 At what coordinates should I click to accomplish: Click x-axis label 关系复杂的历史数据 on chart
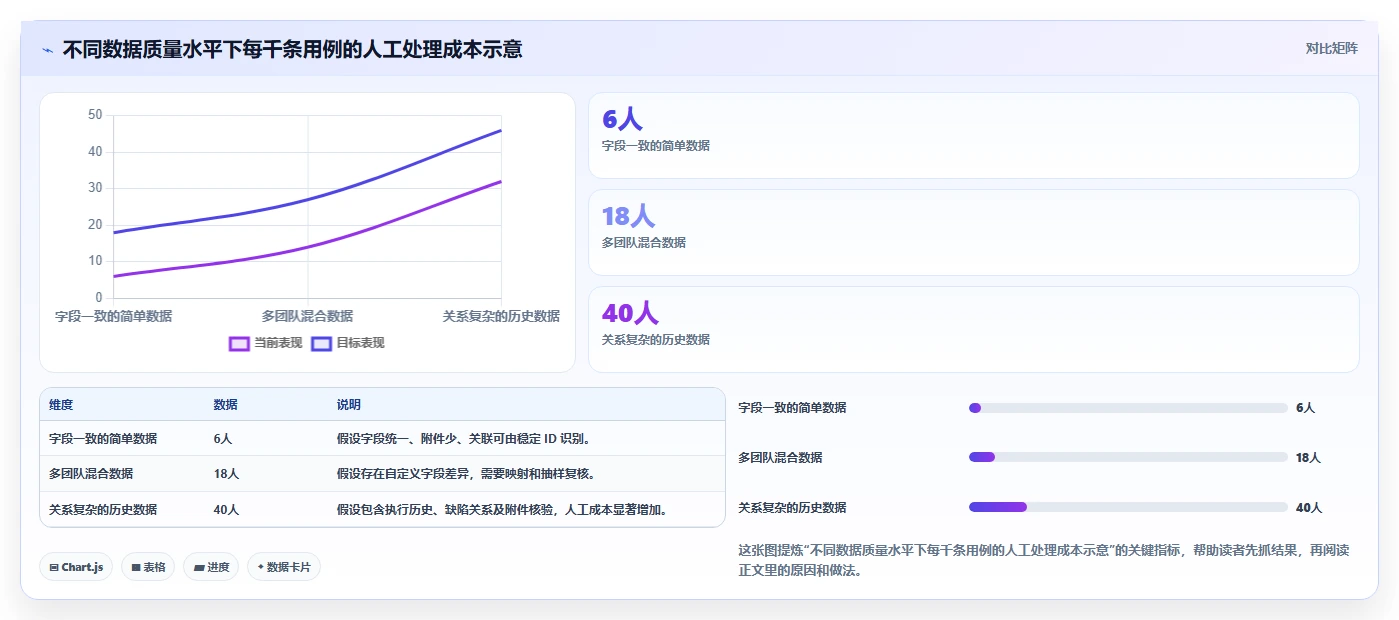501,316
